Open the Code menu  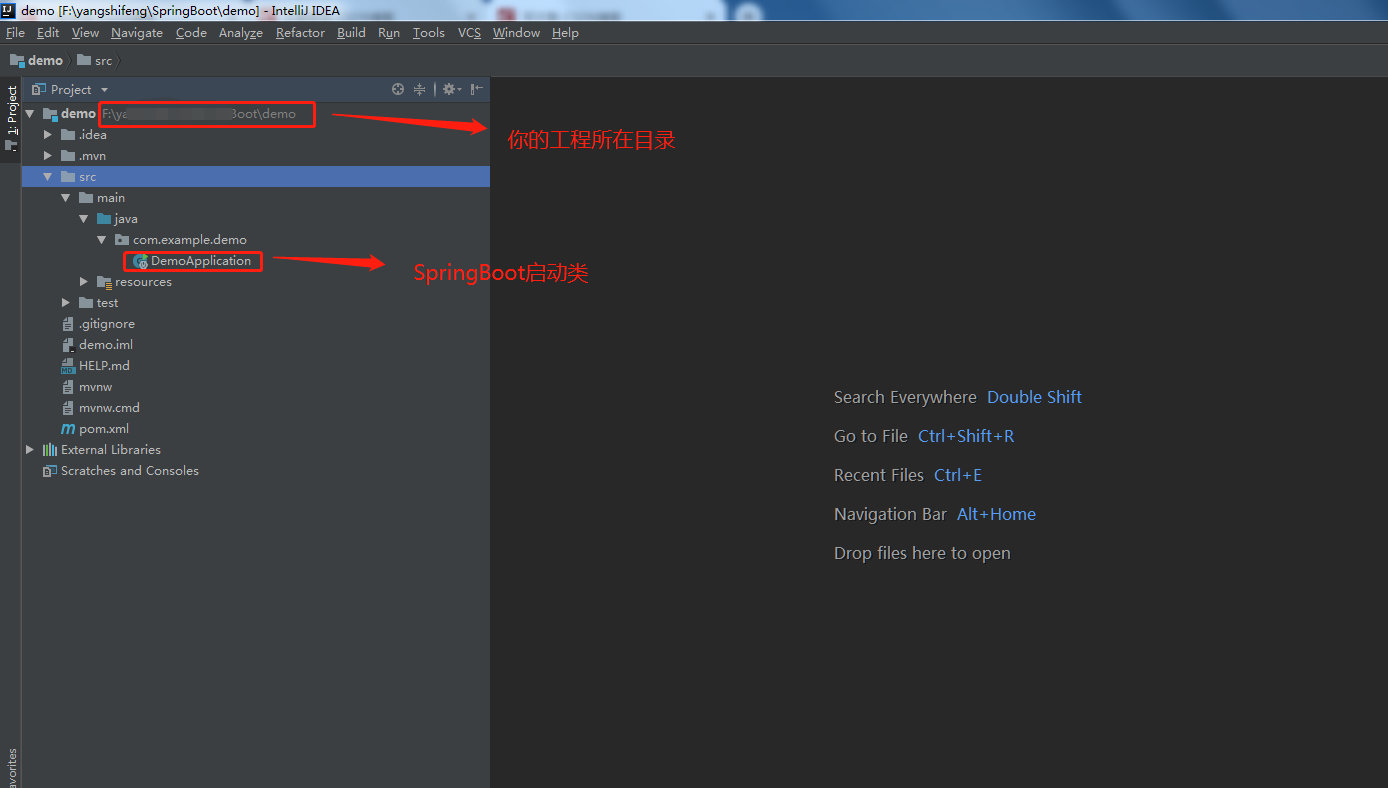191,33
